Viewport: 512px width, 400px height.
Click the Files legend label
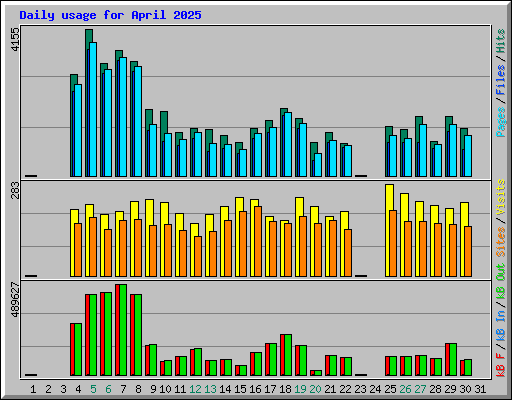[x=501, y=79]
